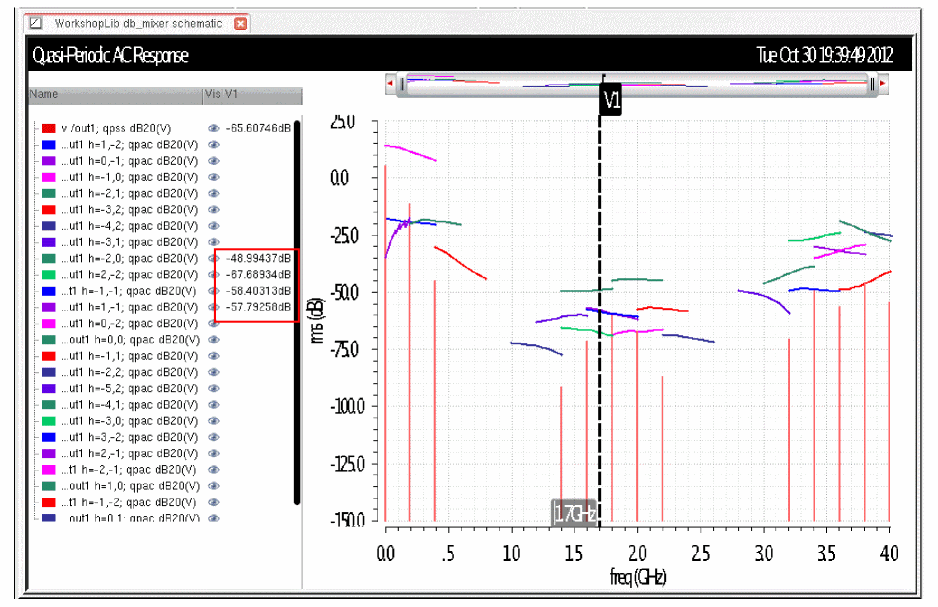Click the -58.40313dB marker value
The image size is (938, 607).
[x=258, y=291]
